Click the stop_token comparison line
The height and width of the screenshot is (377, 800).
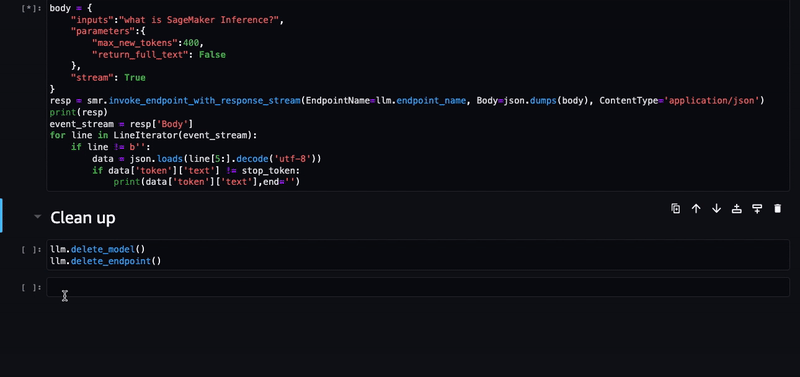(196, 170)
